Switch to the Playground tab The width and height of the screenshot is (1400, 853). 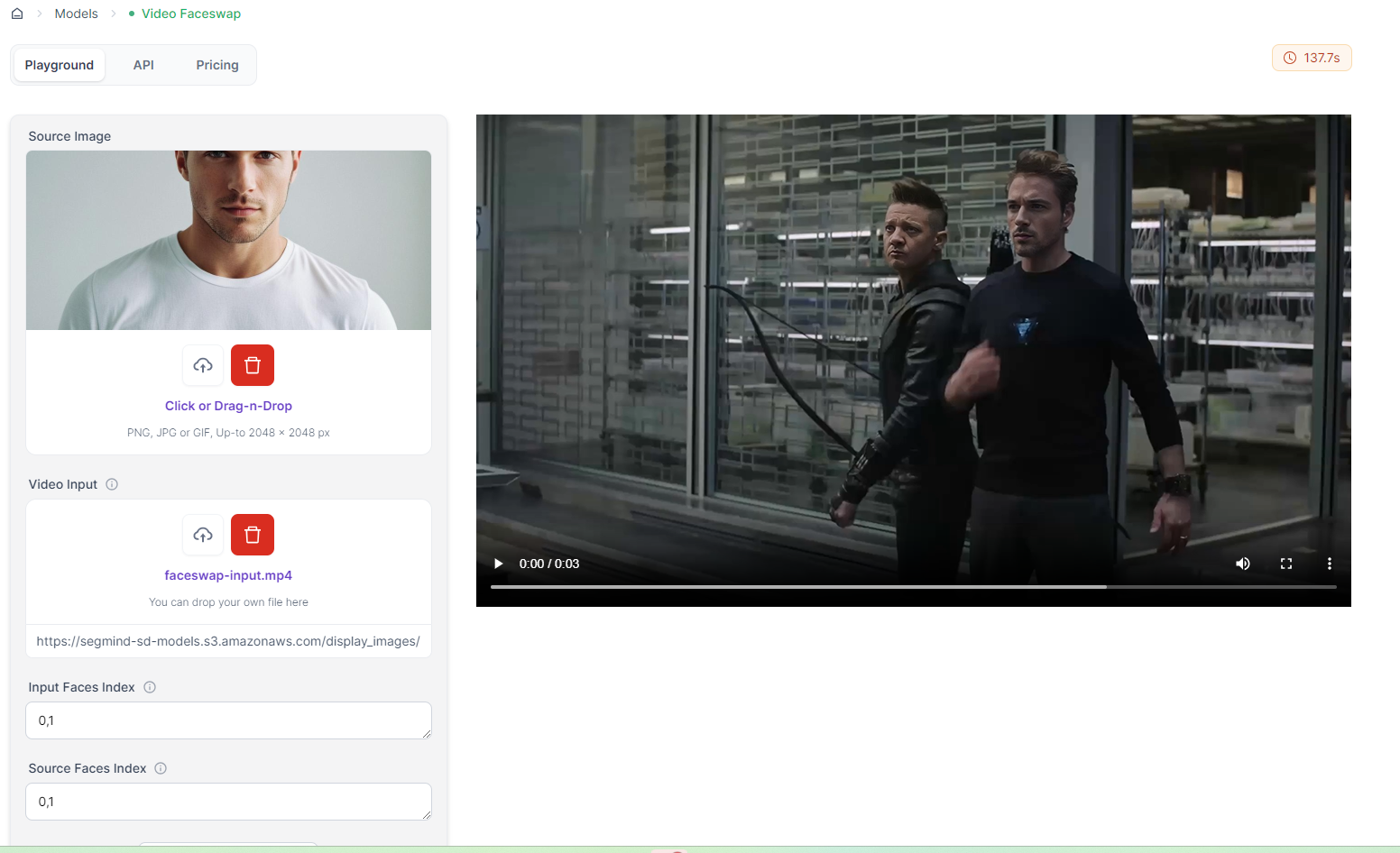tap(60, 65)
